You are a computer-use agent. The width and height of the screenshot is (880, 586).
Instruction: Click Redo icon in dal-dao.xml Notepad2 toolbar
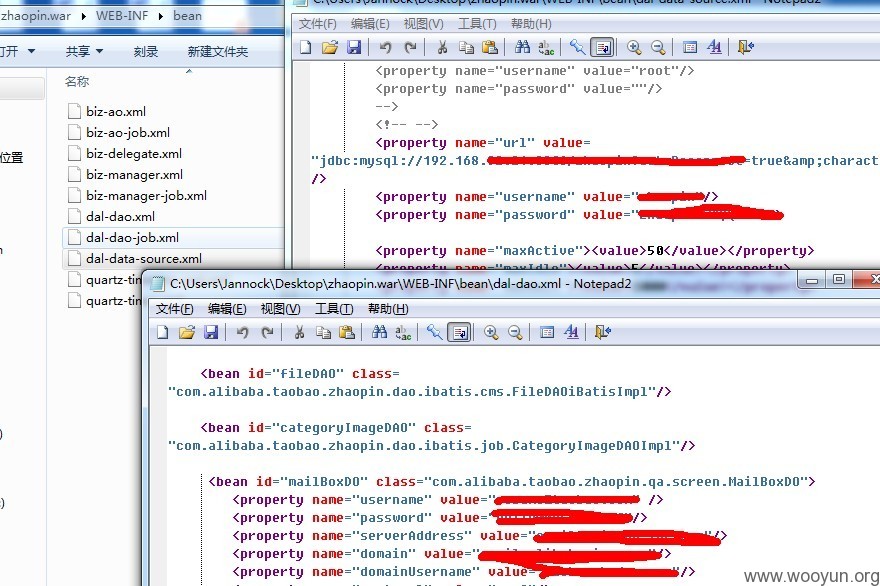point(267,332)
